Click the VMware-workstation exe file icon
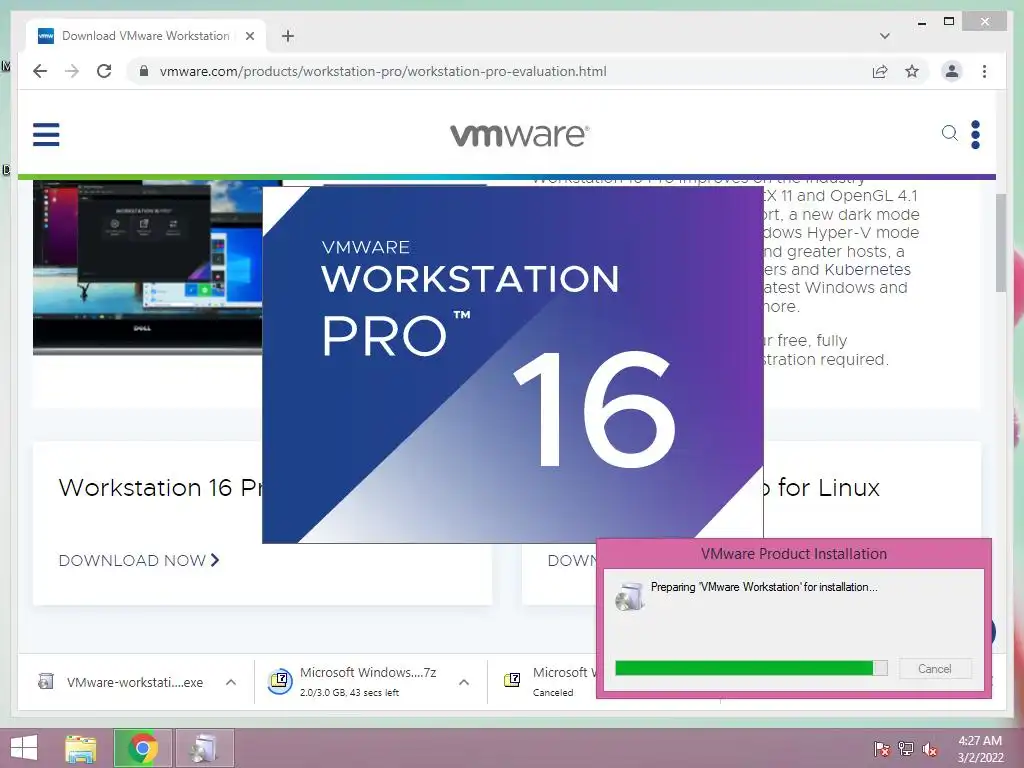This screenshot has height=768, width=1024. tap(46, 681)
